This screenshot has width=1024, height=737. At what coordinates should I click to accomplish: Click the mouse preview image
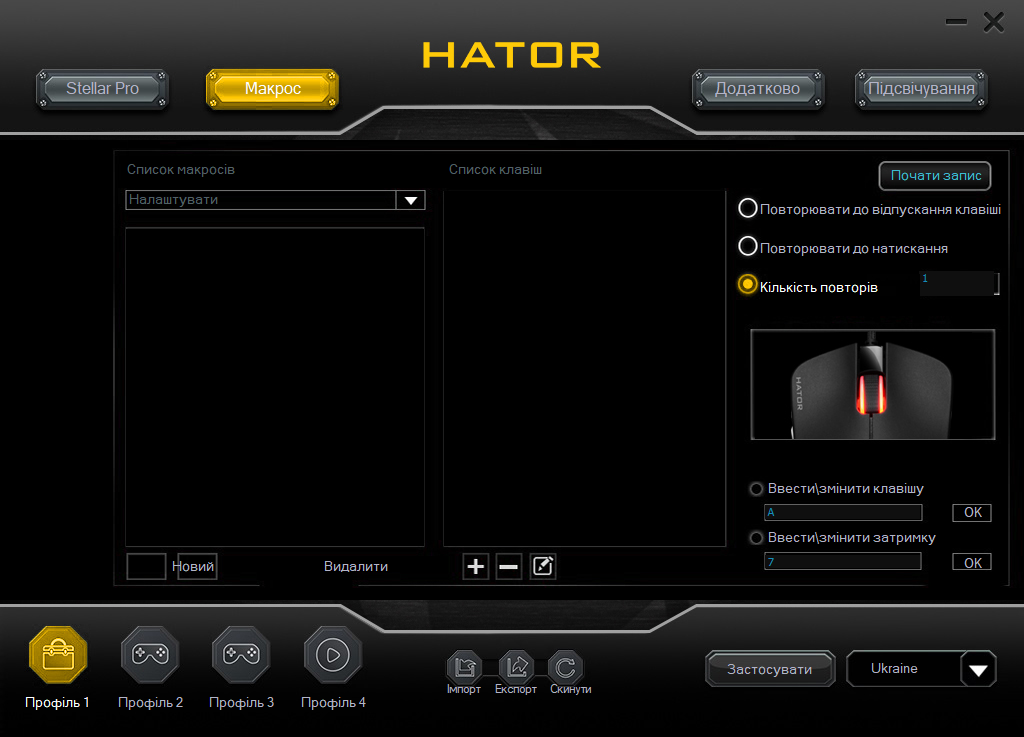click(x=872, y=384)
